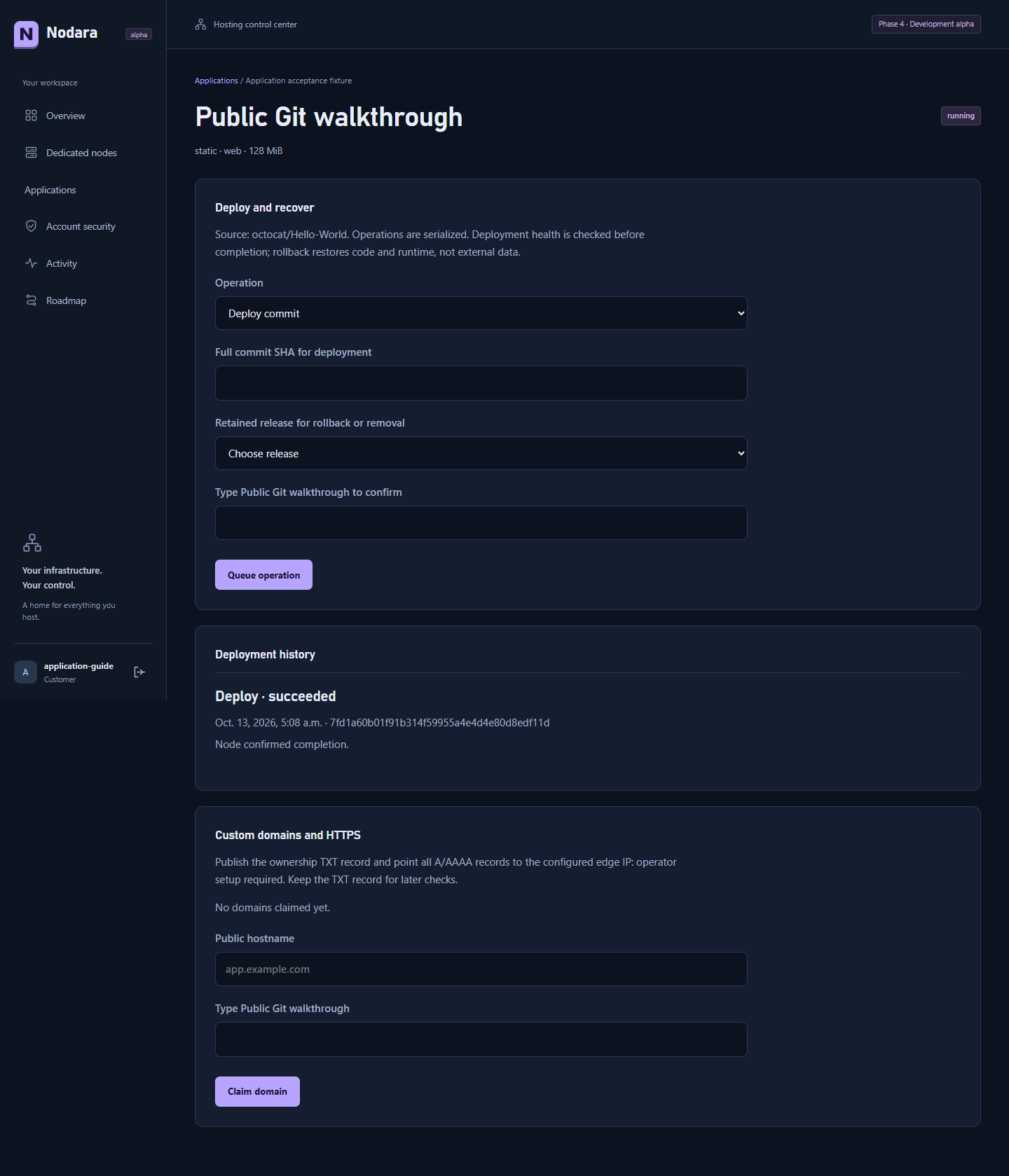The height and width of the screenshot is (1176, 1009).
Task: Click the Public Git walkthrough heading
Action: coord(329,117)
